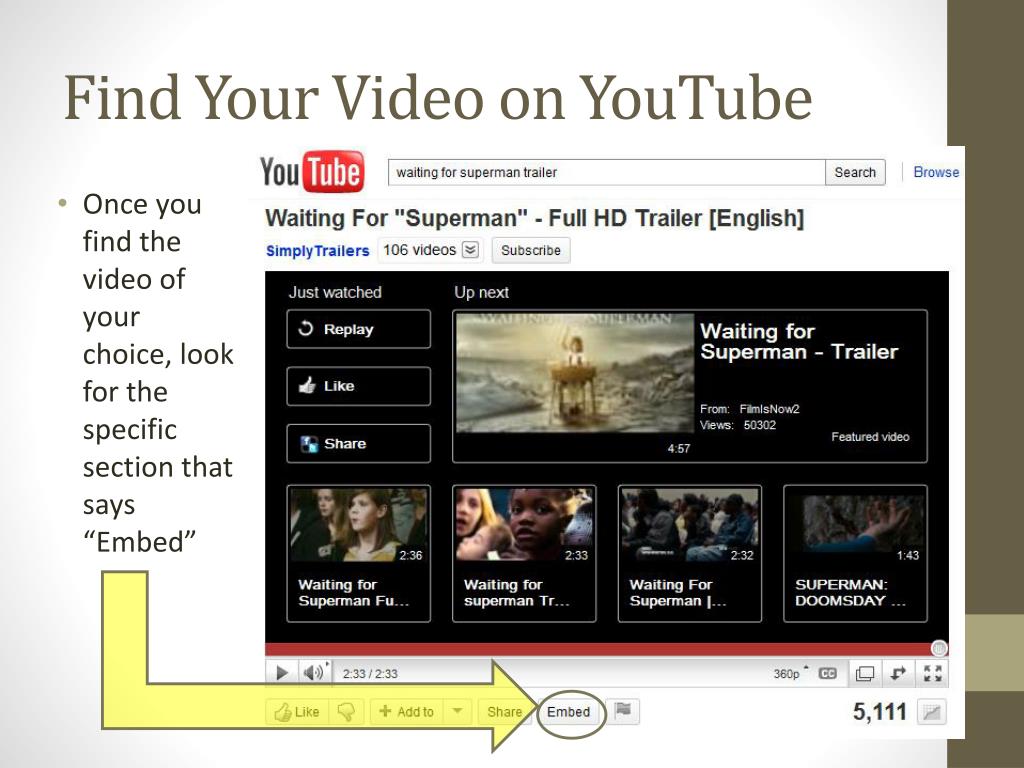Click the YouTube logo
Viewport: 1024px width, 768px height.
(x=312, y=172)
